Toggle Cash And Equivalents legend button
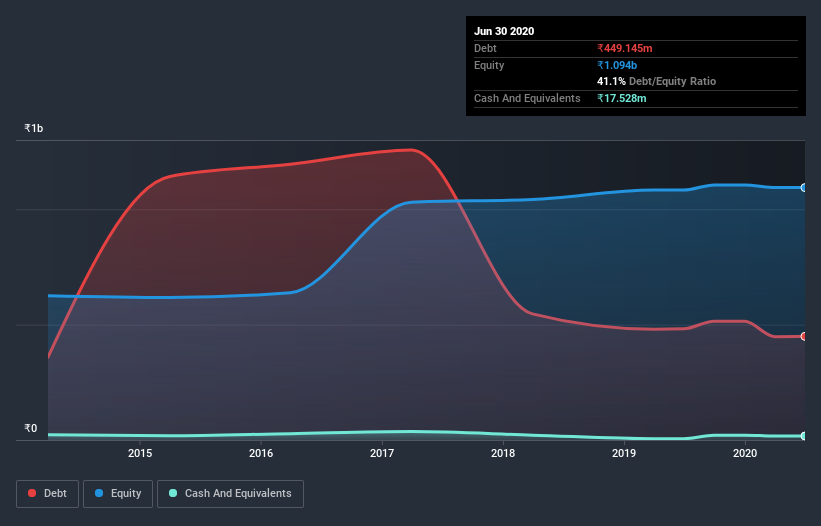 pyautogui.click(x=230, y=494)
